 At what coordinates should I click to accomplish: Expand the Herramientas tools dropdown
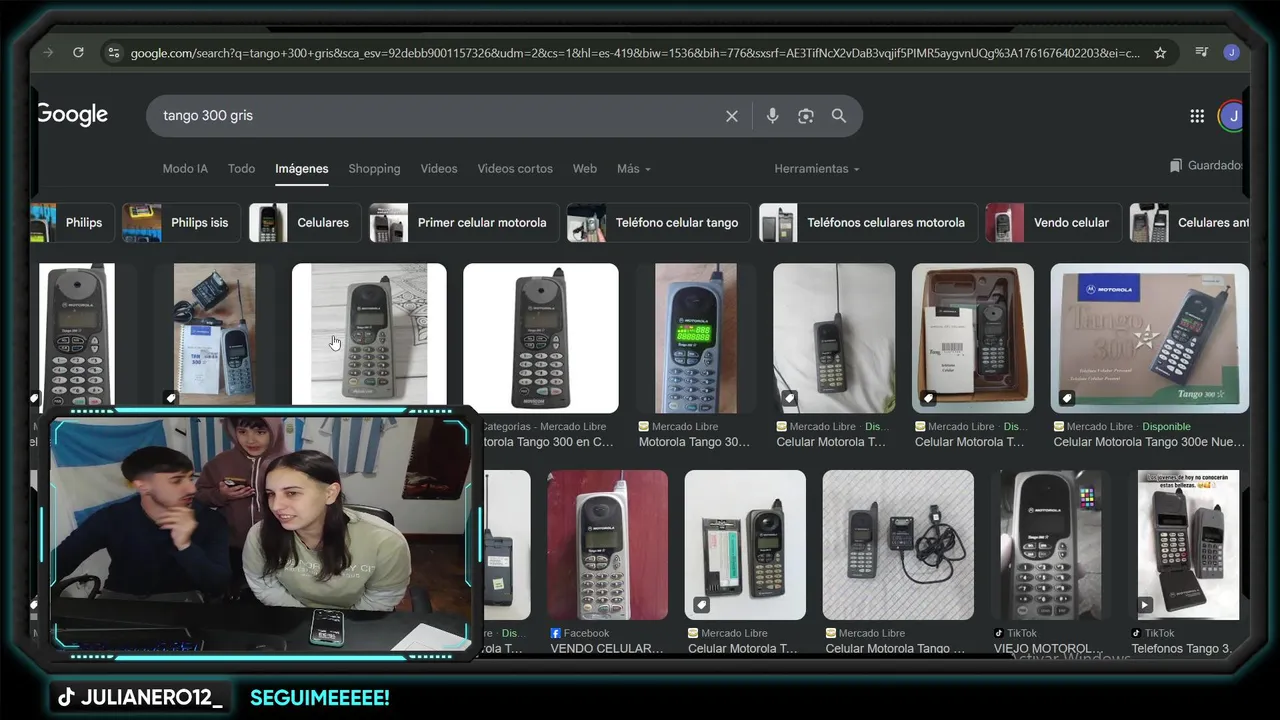point(817,168)
